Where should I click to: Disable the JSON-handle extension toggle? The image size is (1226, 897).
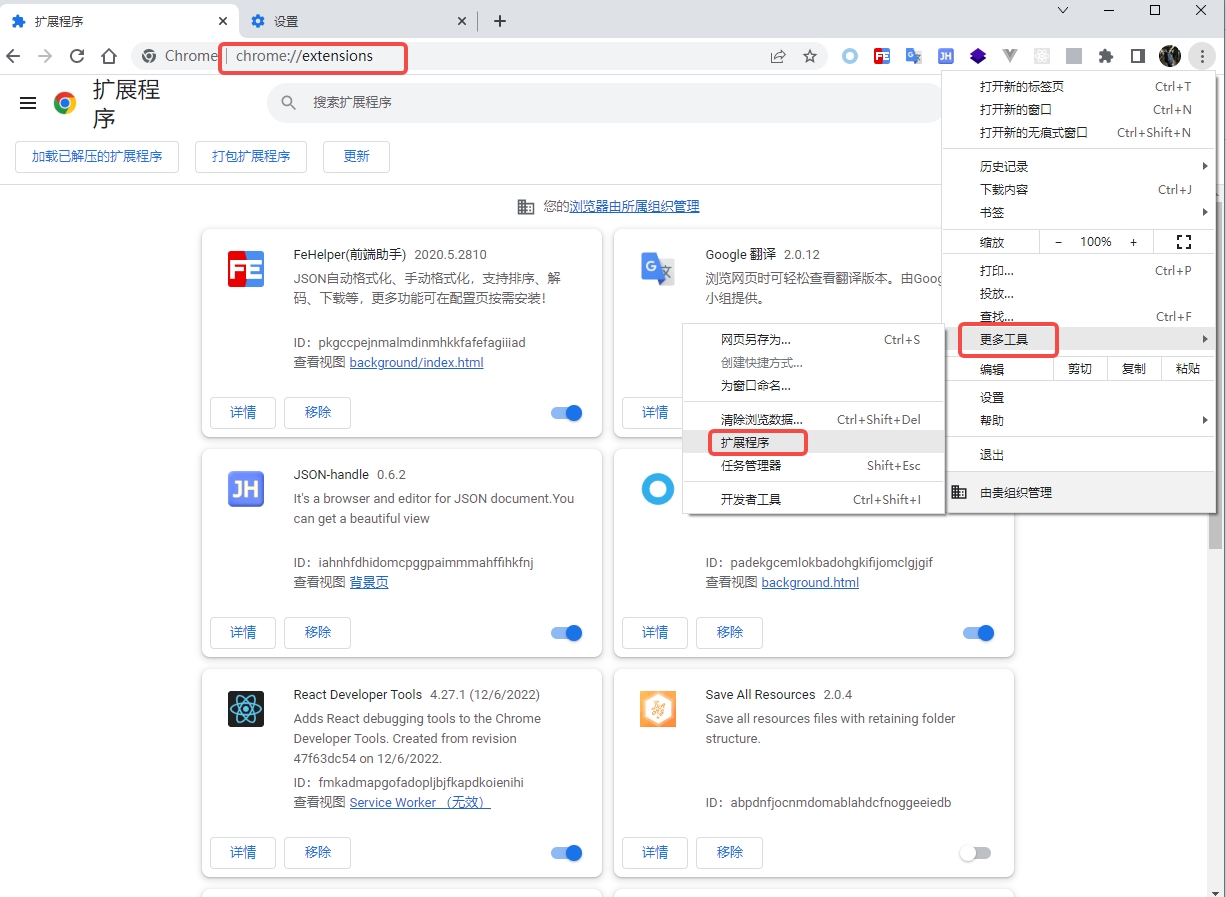[x=567, y=633]
